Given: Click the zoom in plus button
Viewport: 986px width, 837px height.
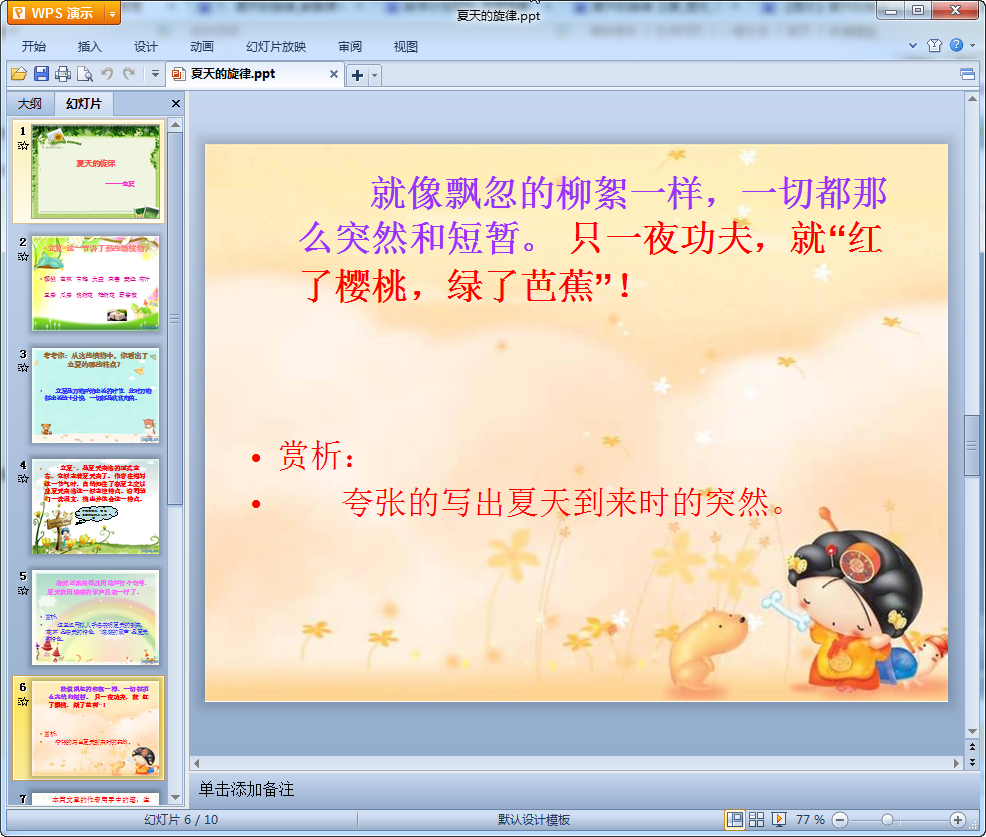Looking at the screenshot, I should point(957,819).
